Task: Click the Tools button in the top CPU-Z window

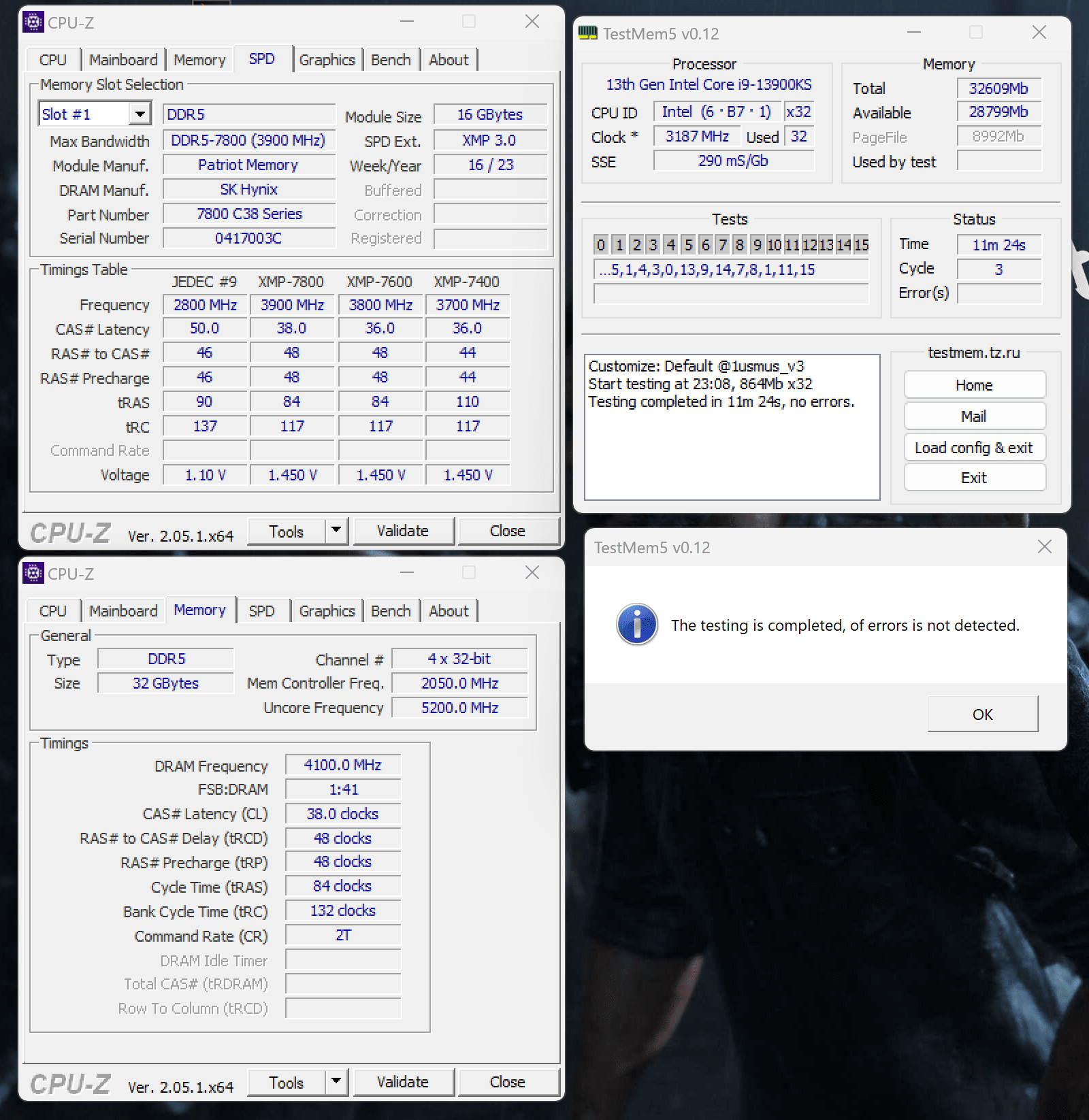Action: (x=286, y=531)
